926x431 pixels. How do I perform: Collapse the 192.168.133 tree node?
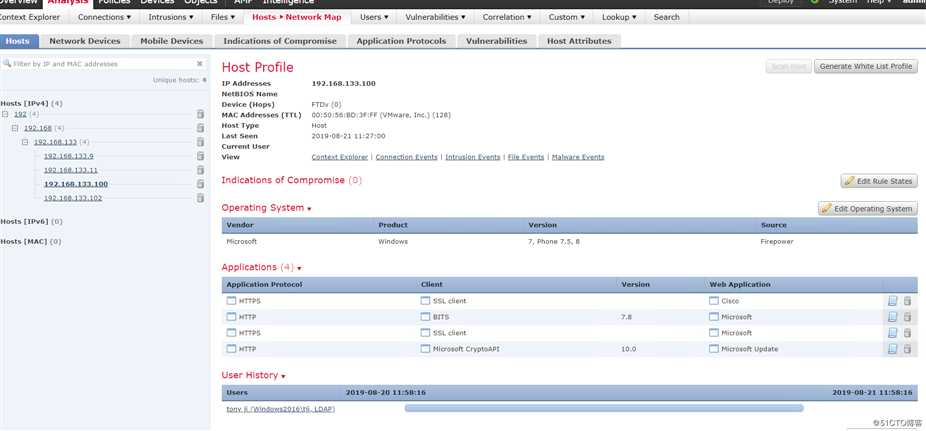click(x=25, y=142)
